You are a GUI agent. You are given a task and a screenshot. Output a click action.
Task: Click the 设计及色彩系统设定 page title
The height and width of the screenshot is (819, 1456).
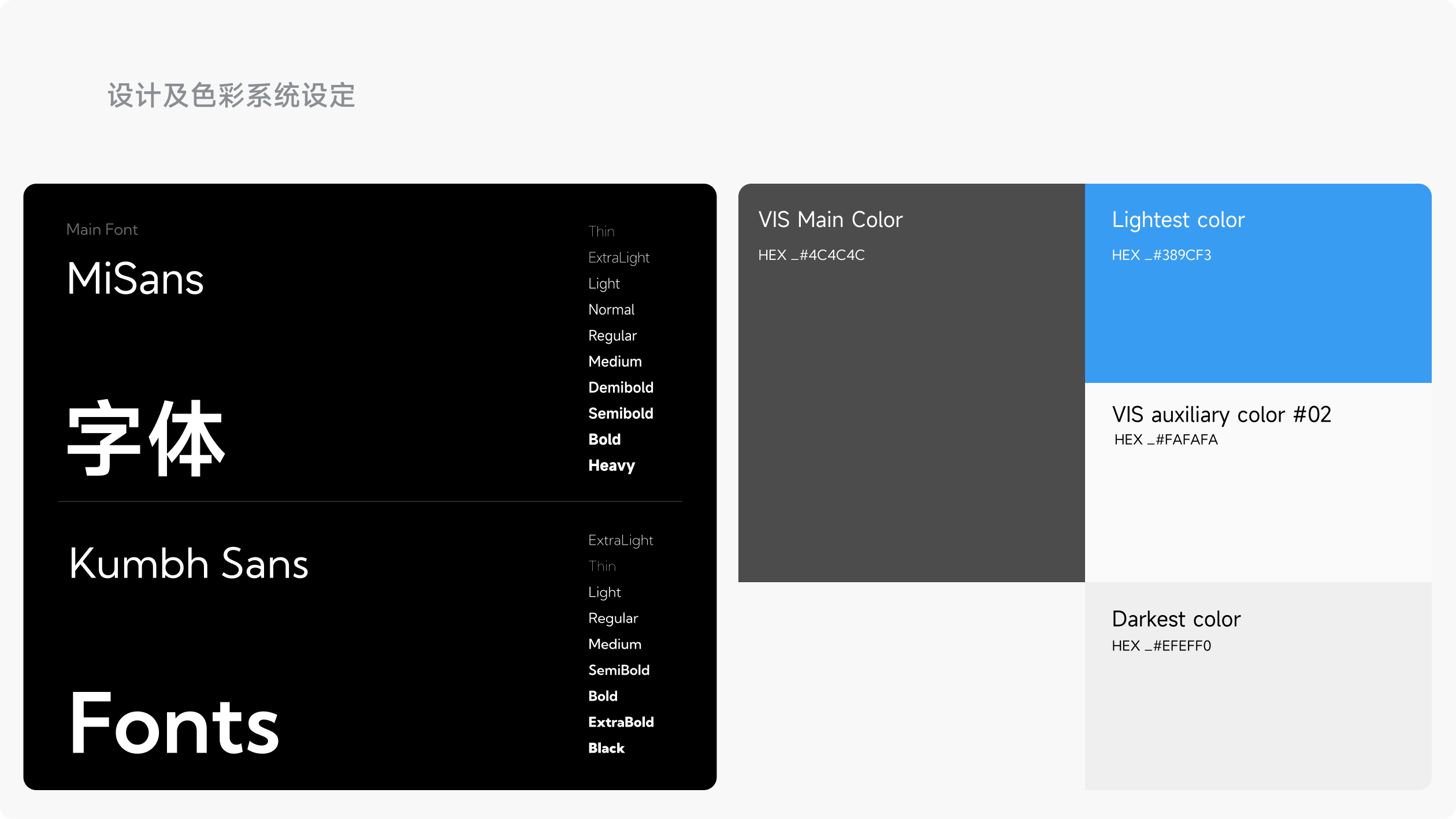pos(231,95)
